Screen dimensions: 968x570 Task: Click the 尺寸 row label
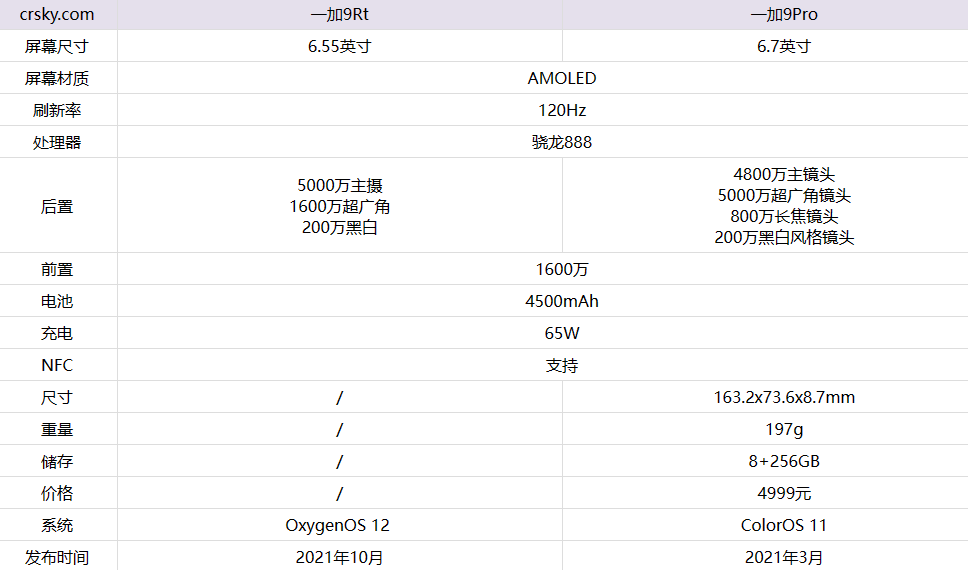(57, 398)
